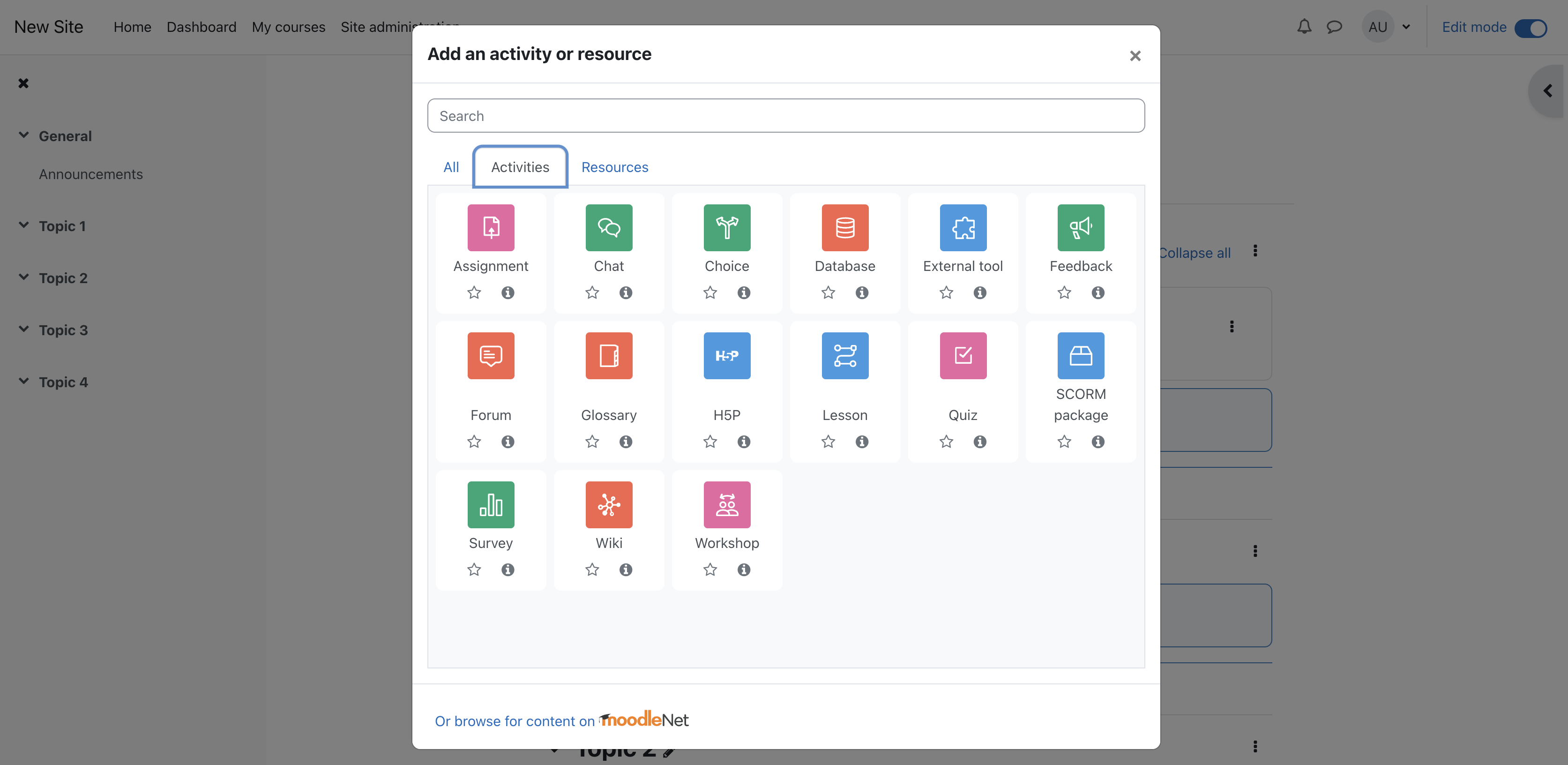
Task: Close the Add an activity dialog
Action: 1135,56
